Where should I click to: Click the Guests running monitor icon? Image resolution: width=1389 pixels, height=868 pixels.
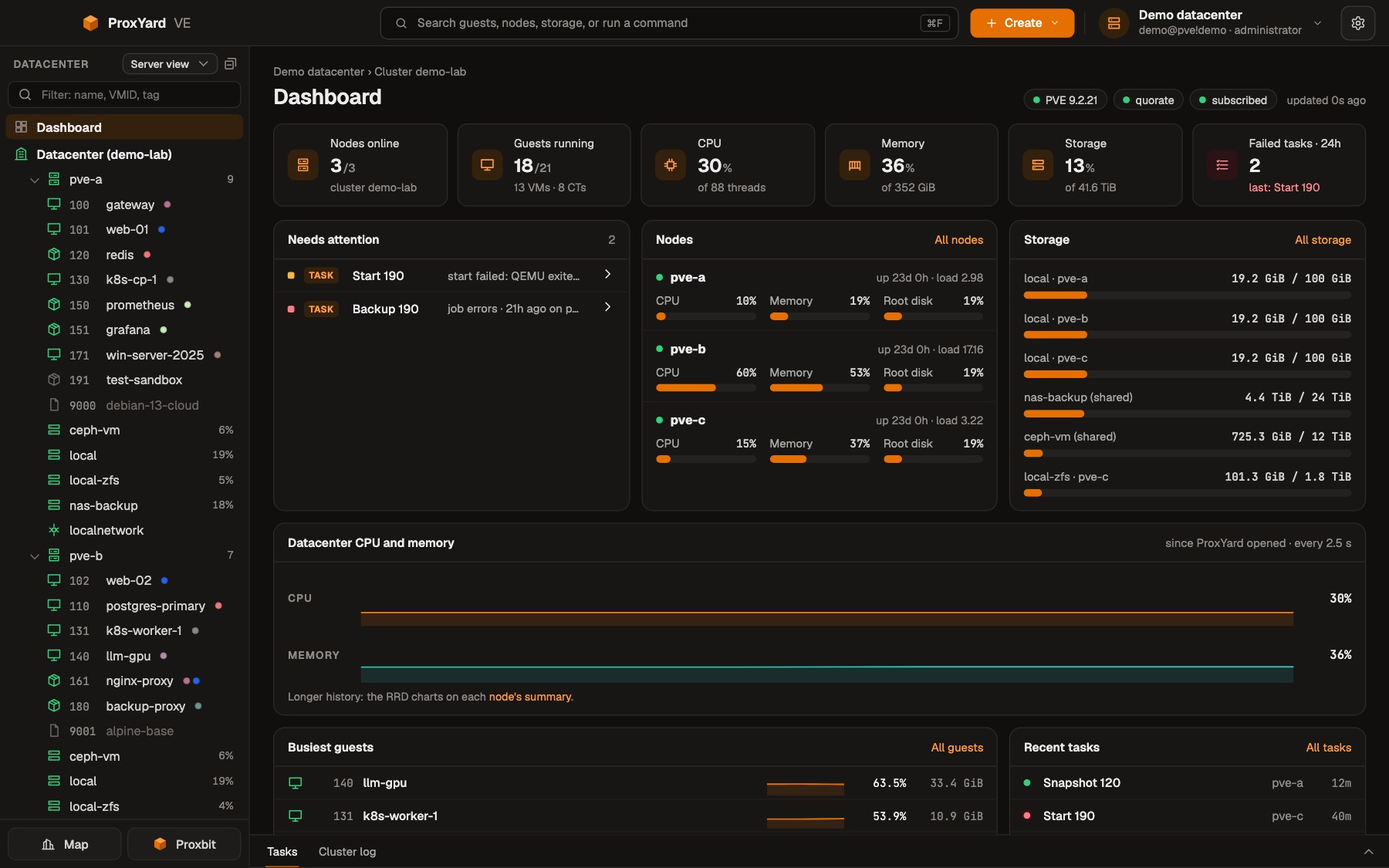tap(487, 165)
